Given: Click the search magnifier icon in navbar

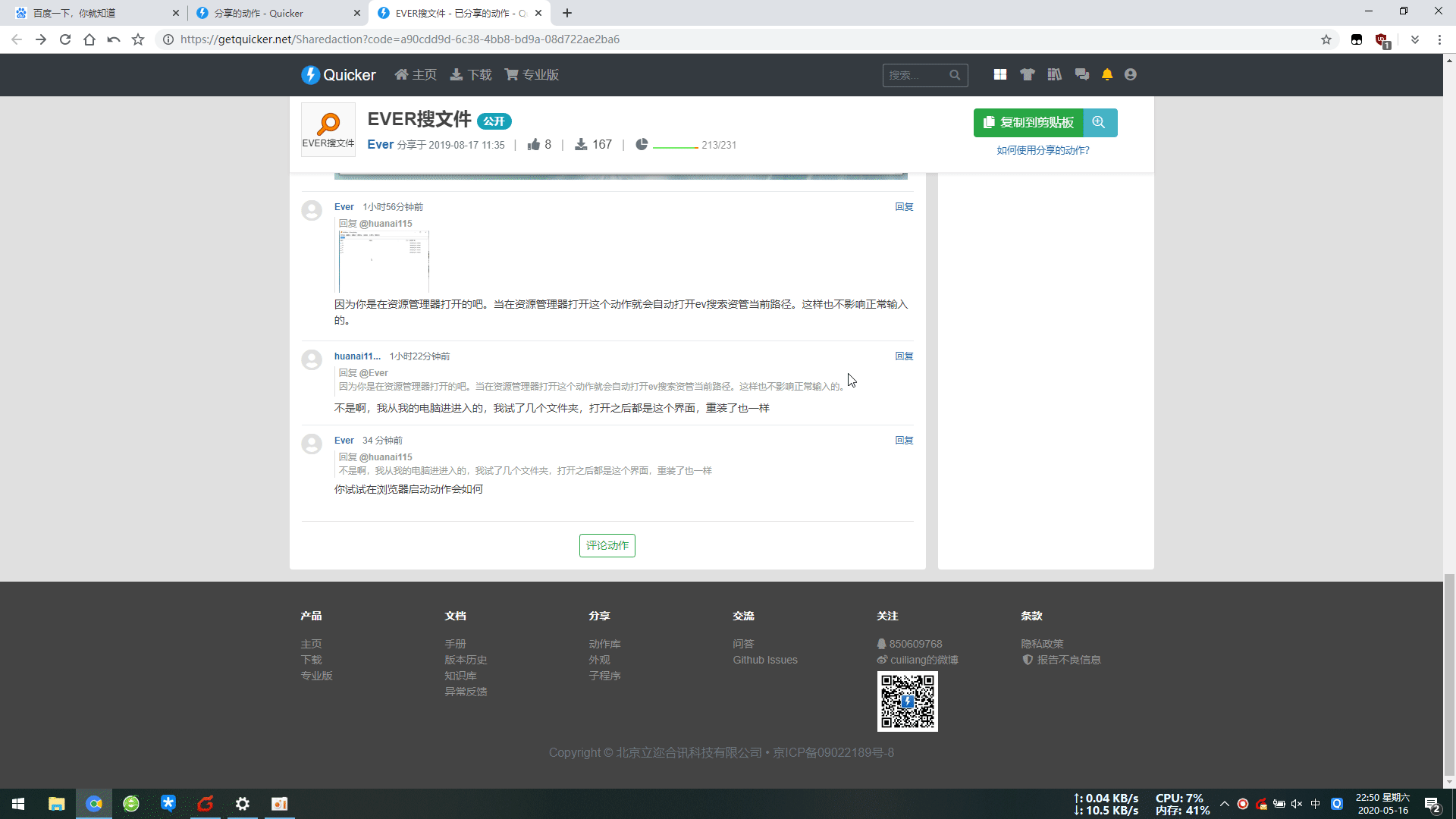Looking at the screenshot, I should [x=955, y=75].
